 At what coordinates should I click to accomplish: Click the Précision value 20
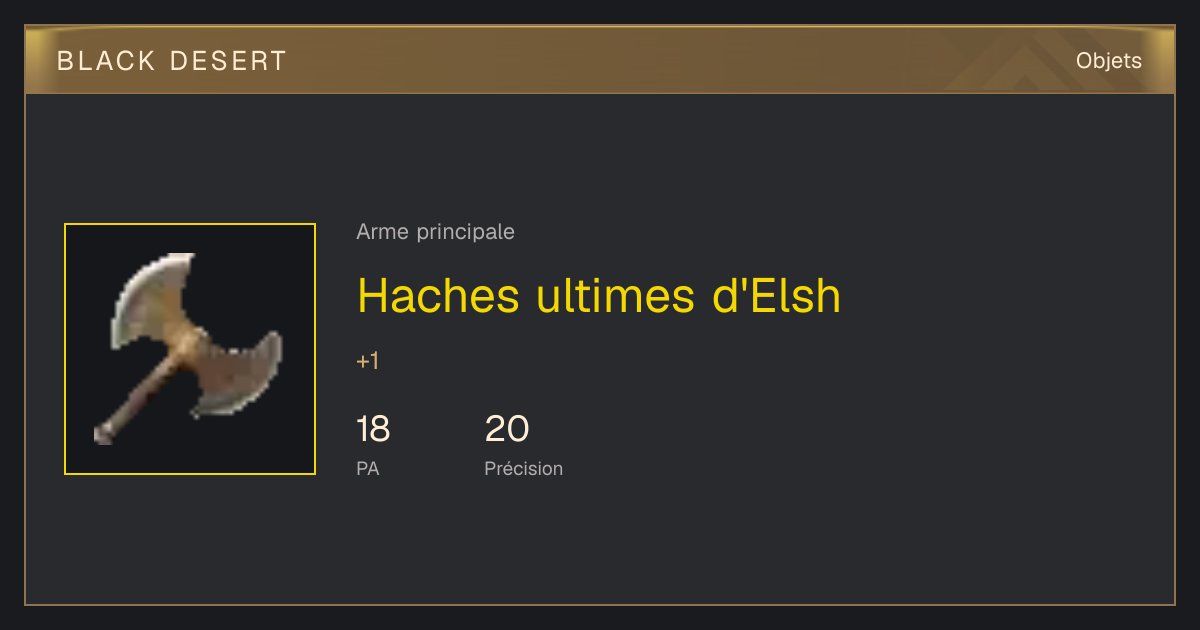coord(507,429)
